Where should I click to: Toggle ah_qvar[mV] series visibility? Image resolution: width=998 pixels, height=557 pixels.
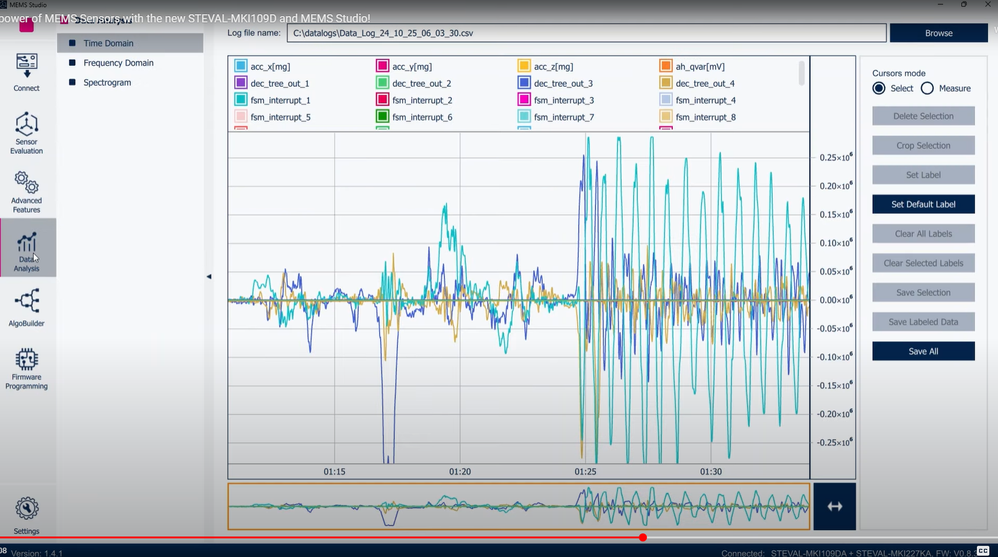[x=666, y=66]
